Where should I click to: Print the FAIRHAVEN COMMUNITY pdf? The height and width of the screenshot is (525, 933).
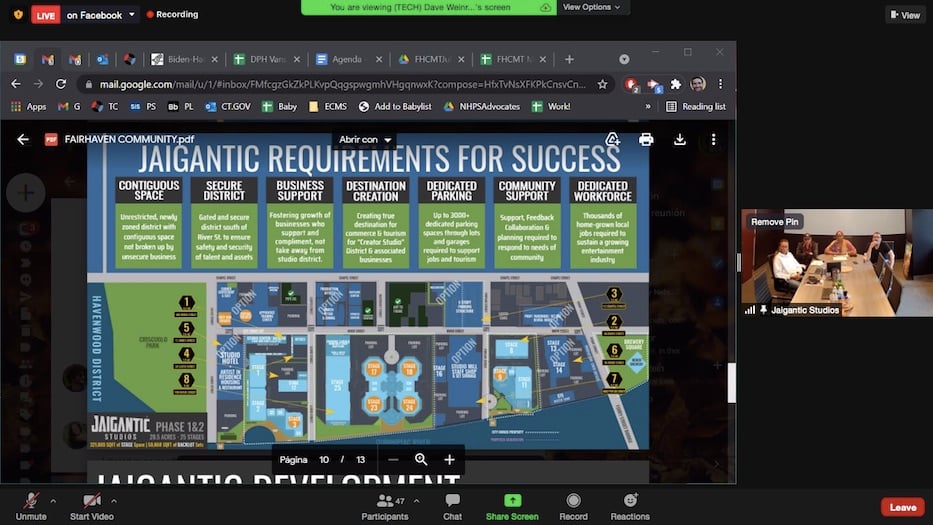pyautogui.click(x=646, y=139)
